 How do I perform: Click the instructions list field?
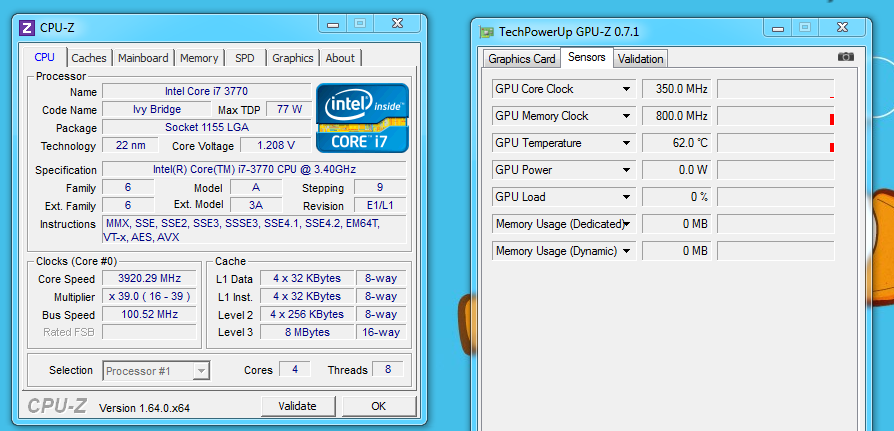(254, 230)
